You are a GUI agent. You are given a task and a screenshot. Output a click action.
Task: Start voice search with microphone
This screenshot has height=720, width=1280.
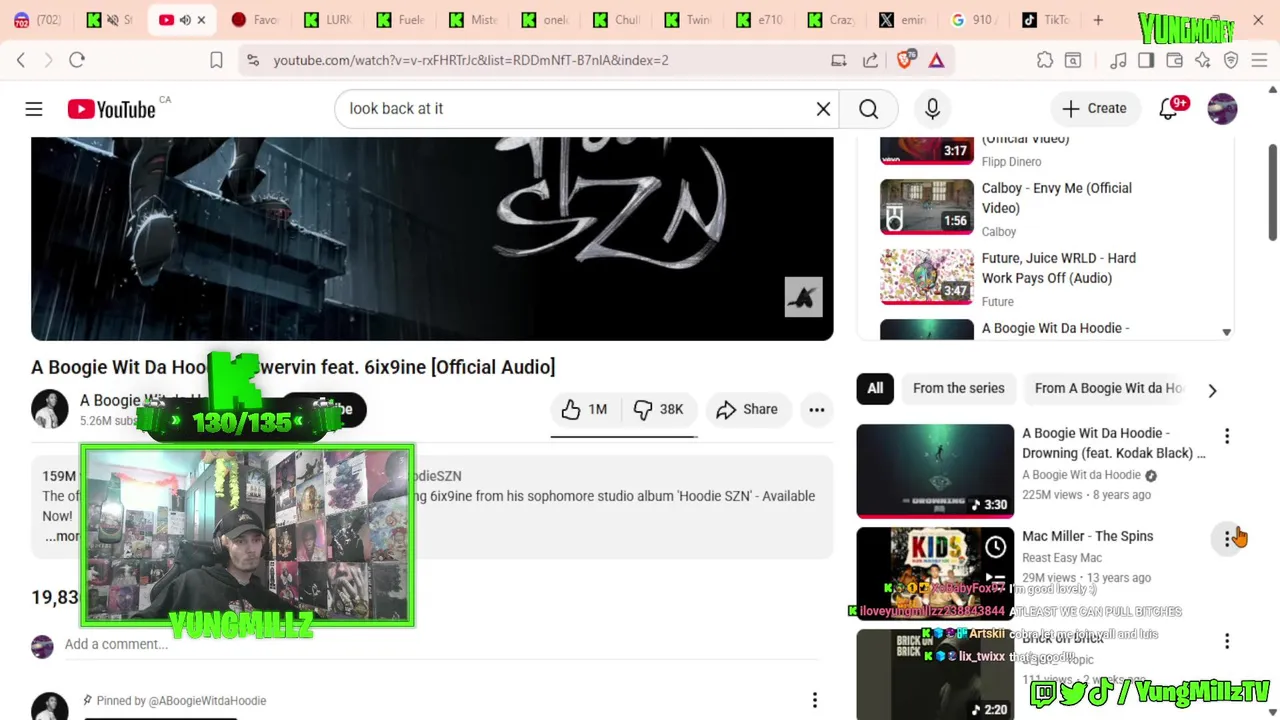pyautogui.click(x=932, y=109)
